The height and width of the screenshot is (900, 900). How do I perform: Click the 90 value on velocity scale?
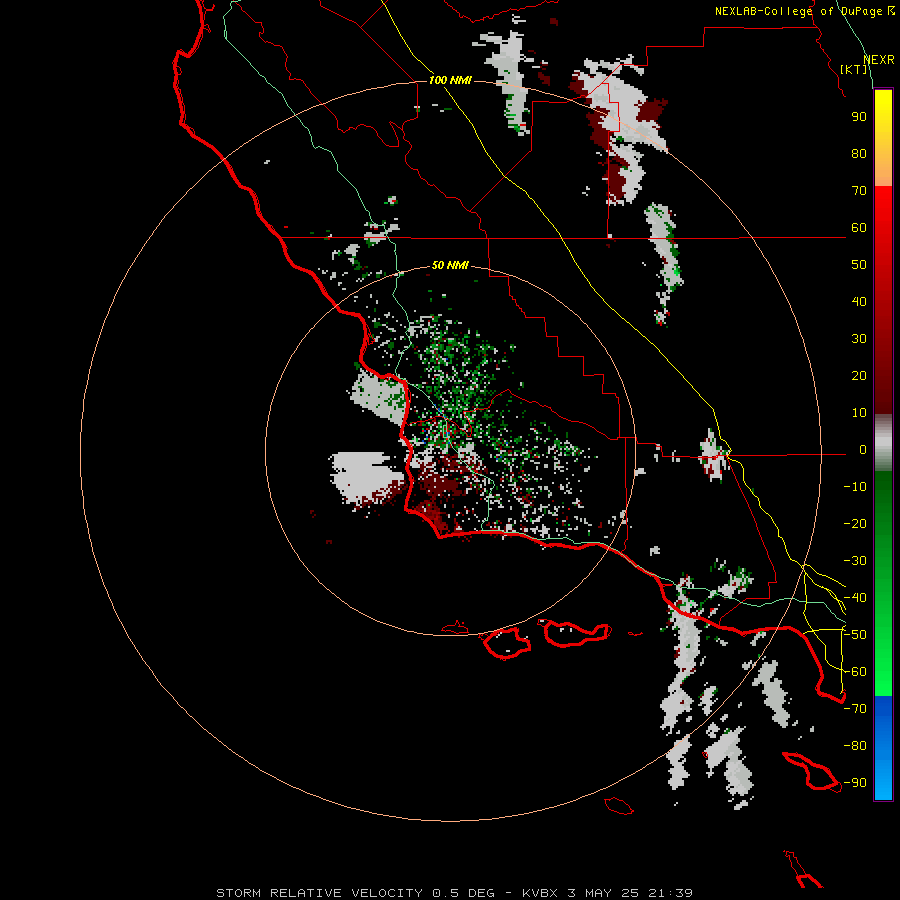click(x=859, y=117)
